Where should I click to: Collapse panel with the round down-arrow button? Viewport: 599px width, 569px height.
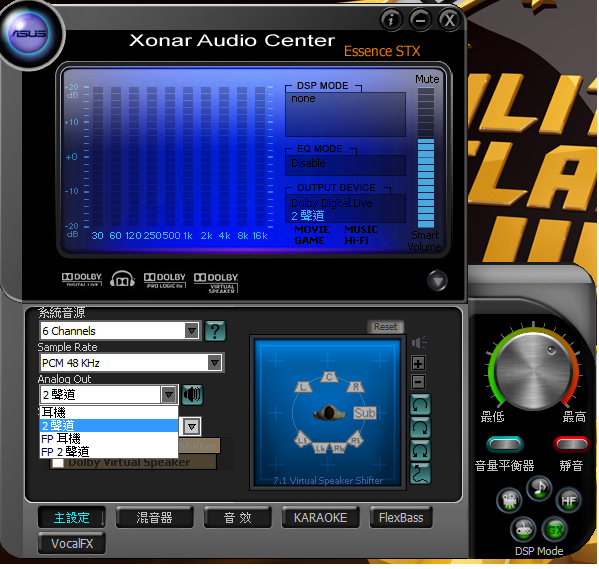(x=437, y=281)
